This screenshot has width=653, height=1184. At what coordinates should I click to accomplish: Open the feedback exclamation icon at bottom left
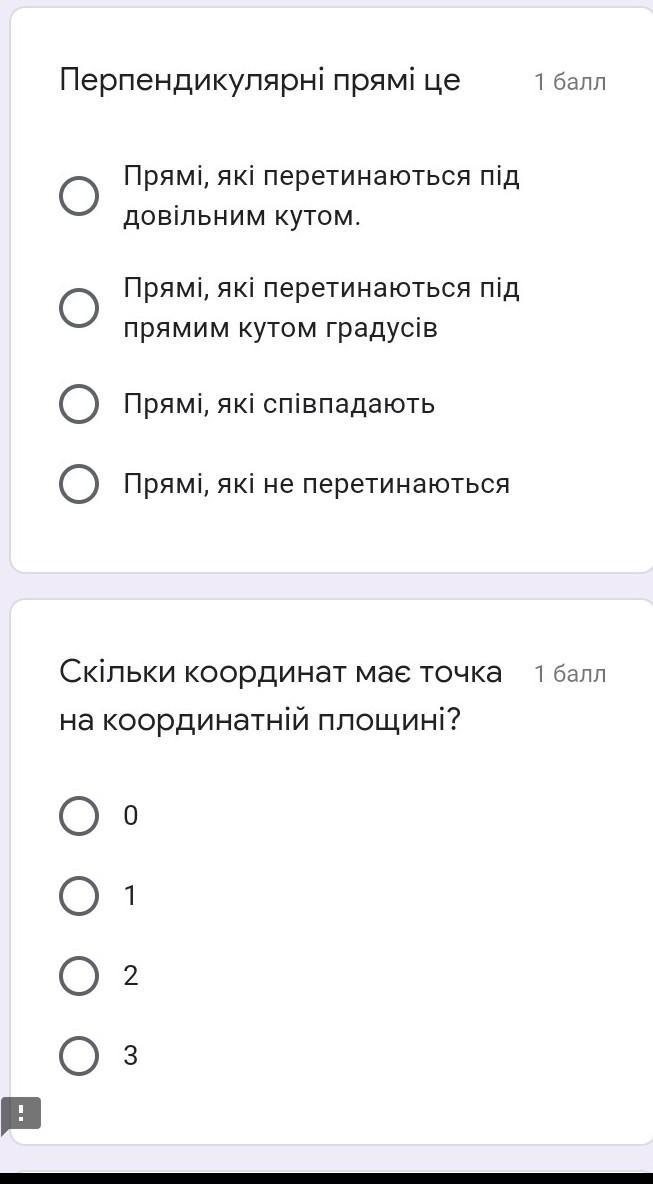(20, 1113)
